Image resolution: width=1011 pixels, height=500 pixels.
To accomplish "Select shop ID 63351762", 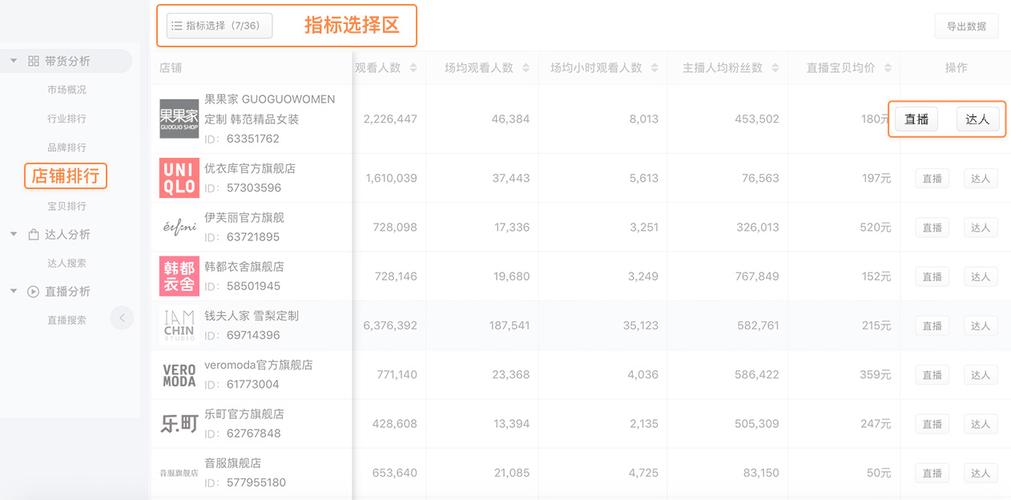I will [253, 139].
